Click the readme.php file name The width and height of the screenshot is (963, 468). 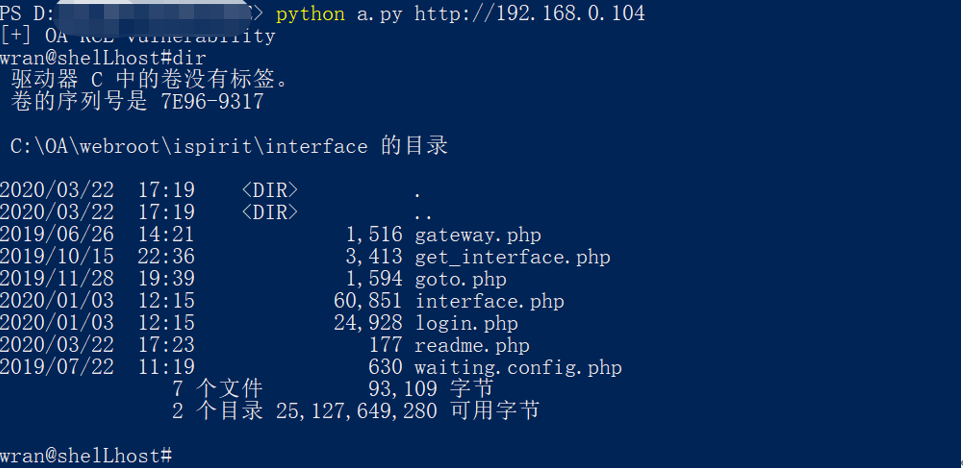pos(472,345)
